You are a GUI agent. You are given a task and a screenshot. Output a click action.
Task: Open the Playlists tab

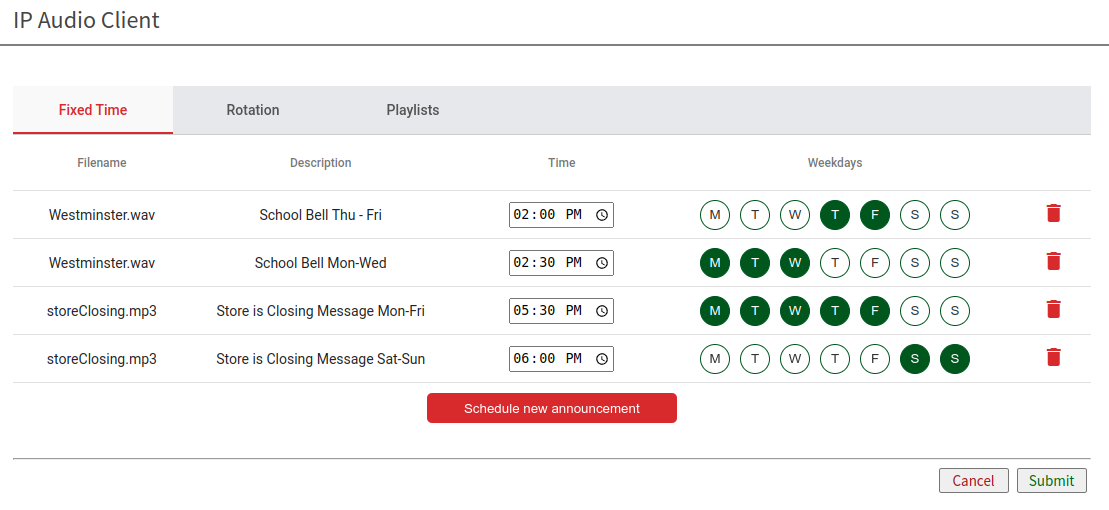tap(412, 110)
